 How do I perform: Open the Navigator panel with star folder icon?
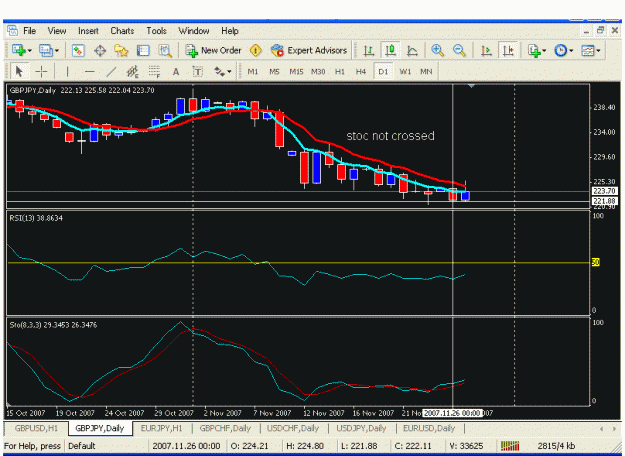121,51
